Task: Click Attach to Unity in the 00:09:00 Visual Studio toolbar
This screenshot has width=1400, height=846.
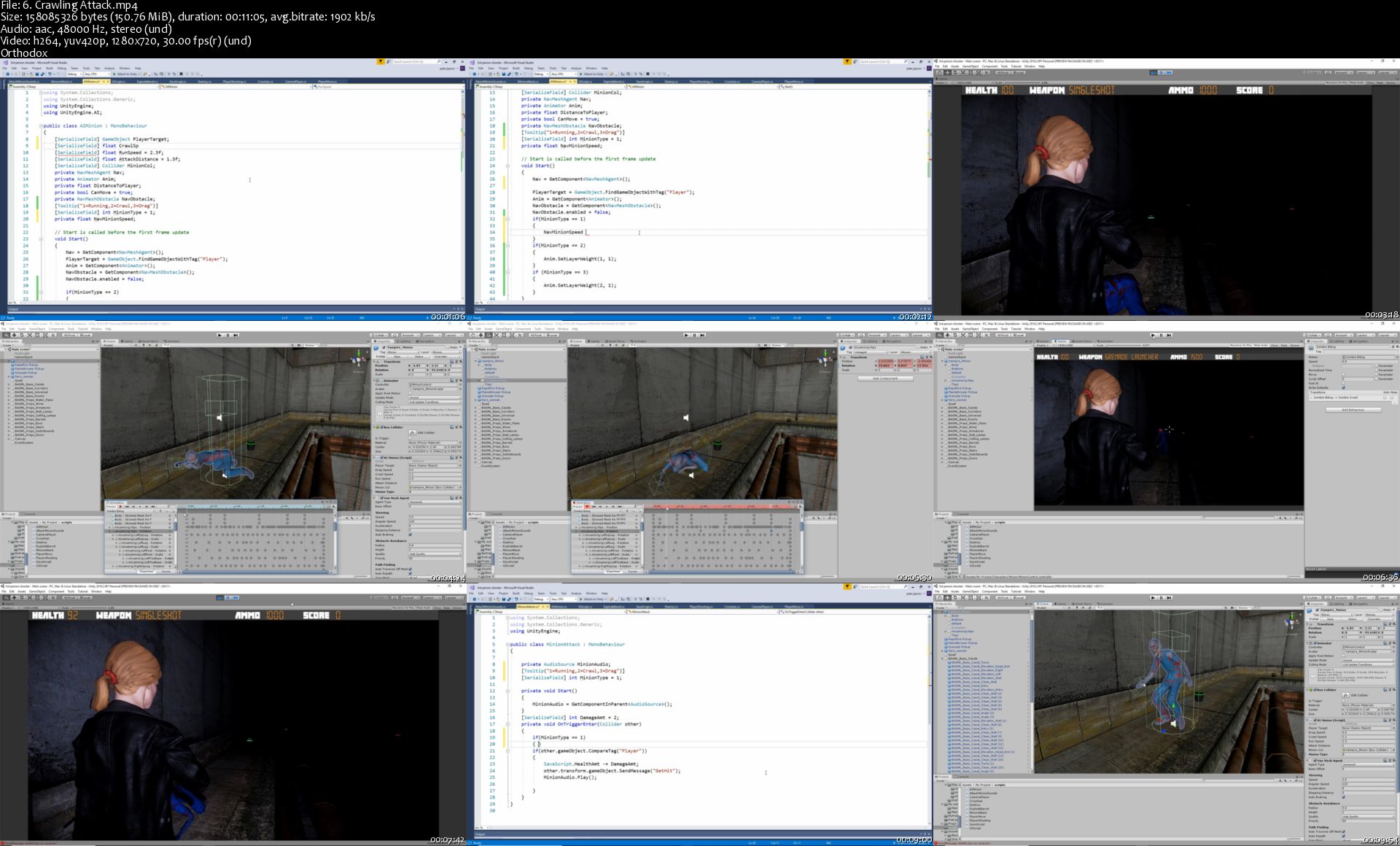Action: [594, 599]
